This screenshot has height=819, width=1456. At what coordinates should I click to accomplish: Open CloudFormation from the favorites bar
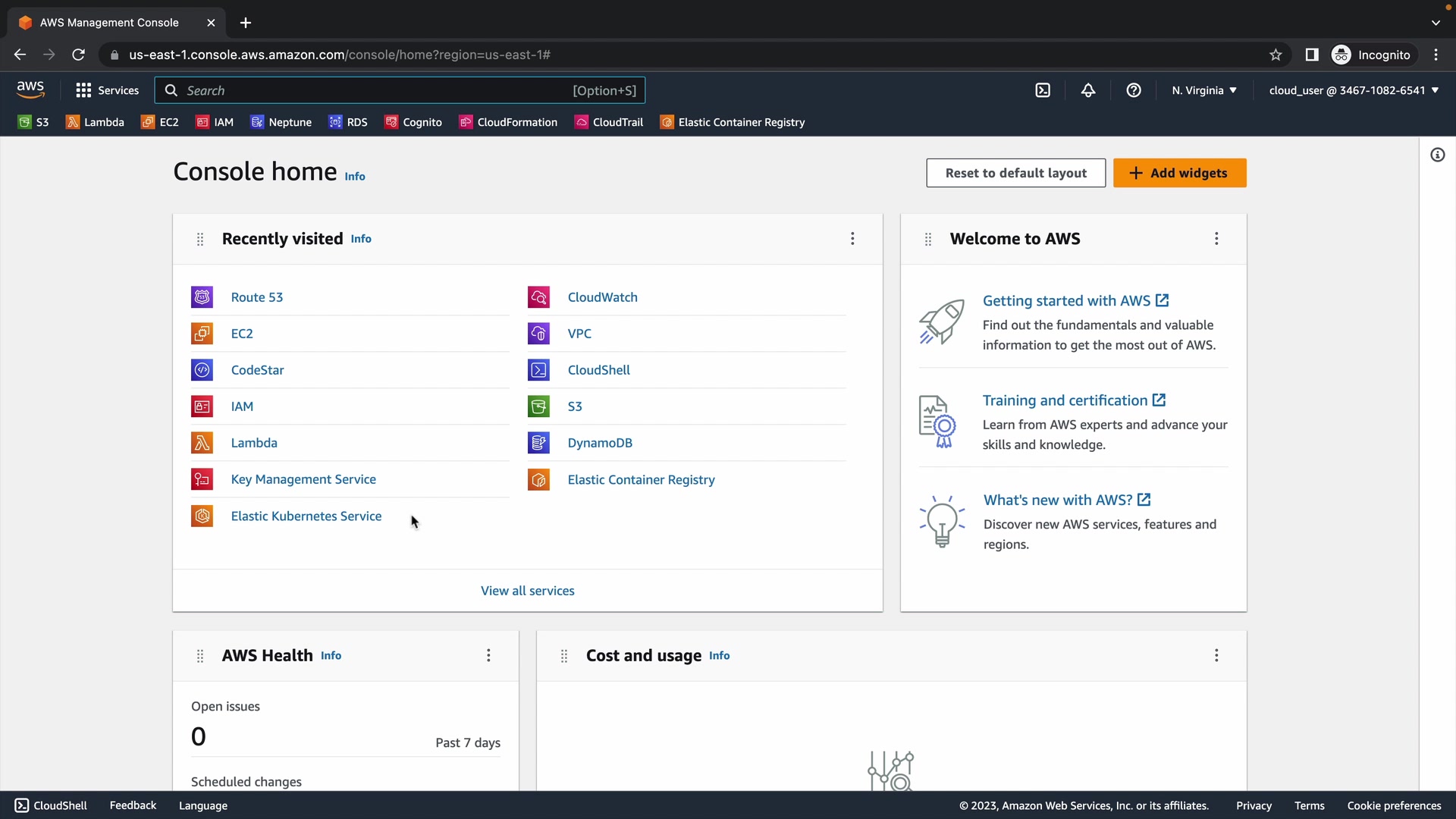(x=508, y=122)
